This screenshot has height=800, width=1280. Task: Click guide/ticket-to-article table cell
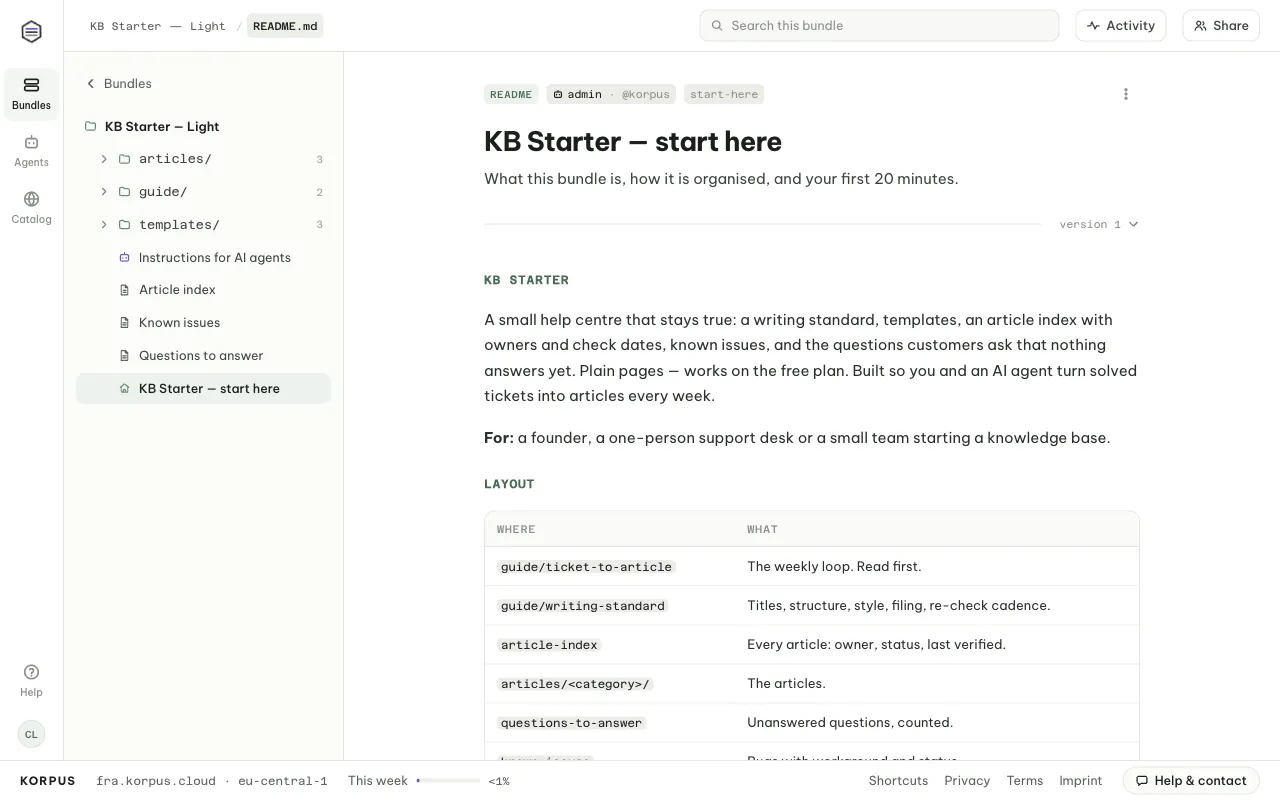586,567
